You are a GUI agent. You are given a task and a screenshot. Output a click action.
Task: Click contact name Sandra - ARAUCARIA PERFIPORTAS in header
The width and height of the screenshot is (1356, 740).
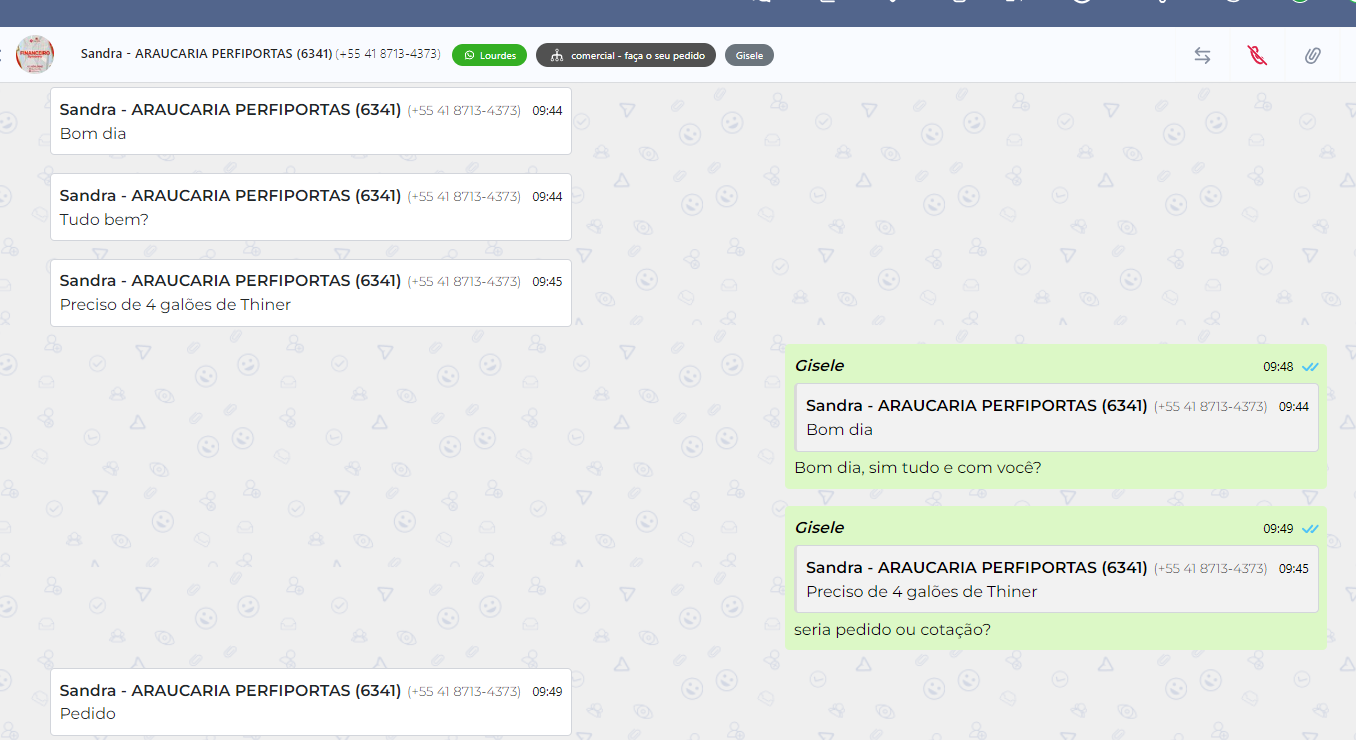pos(206,54)
